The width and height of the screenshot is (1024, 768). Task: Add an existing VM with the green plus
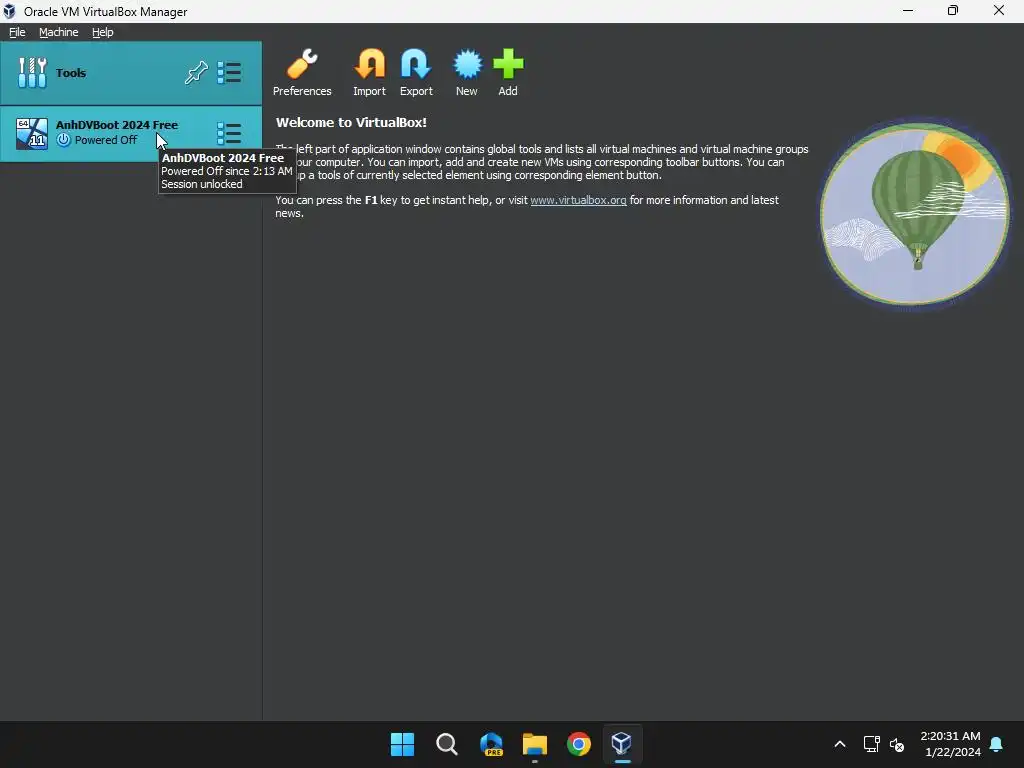(x=508, y=72)
